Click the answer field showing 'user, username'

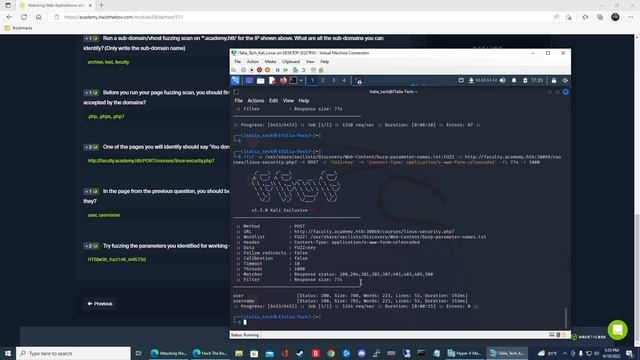[x=156, y=215]
